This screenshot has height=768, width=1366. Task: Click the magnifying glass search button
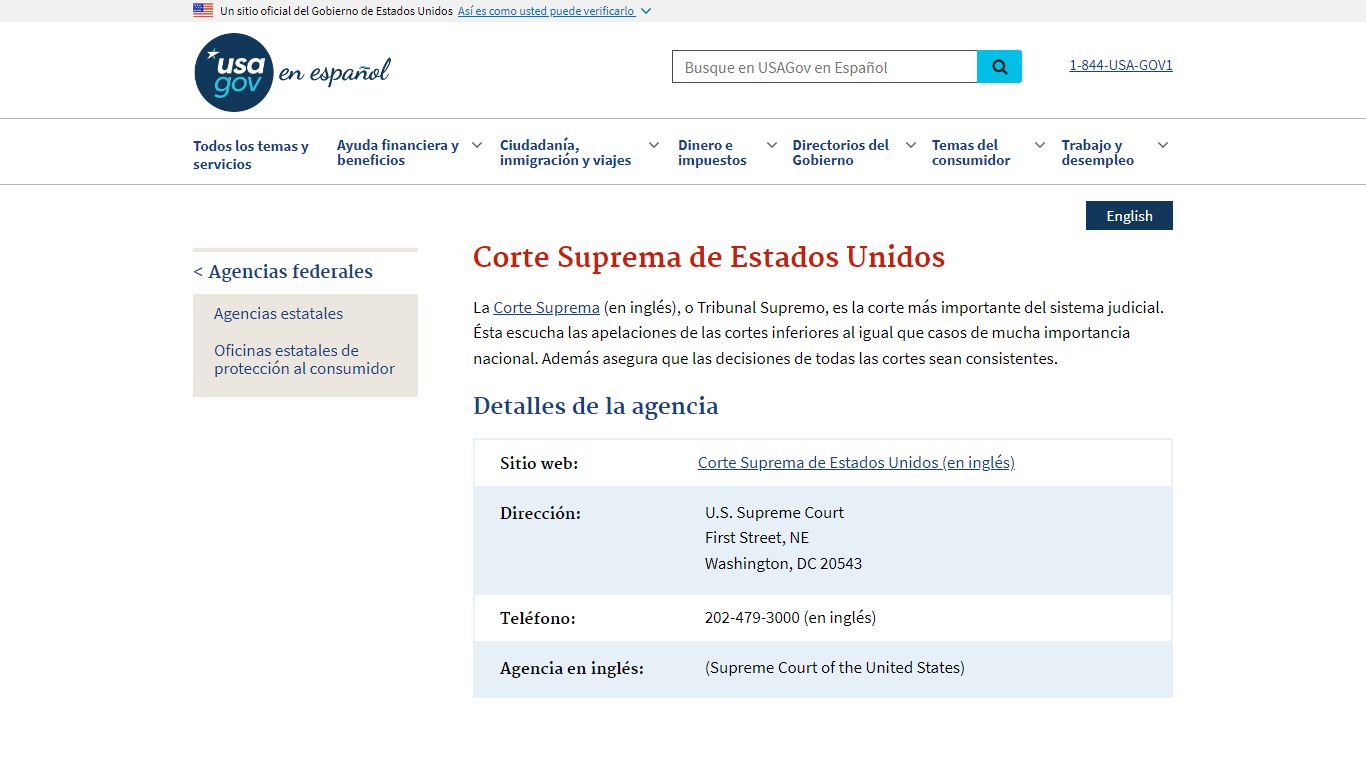[x=999, y=67]
